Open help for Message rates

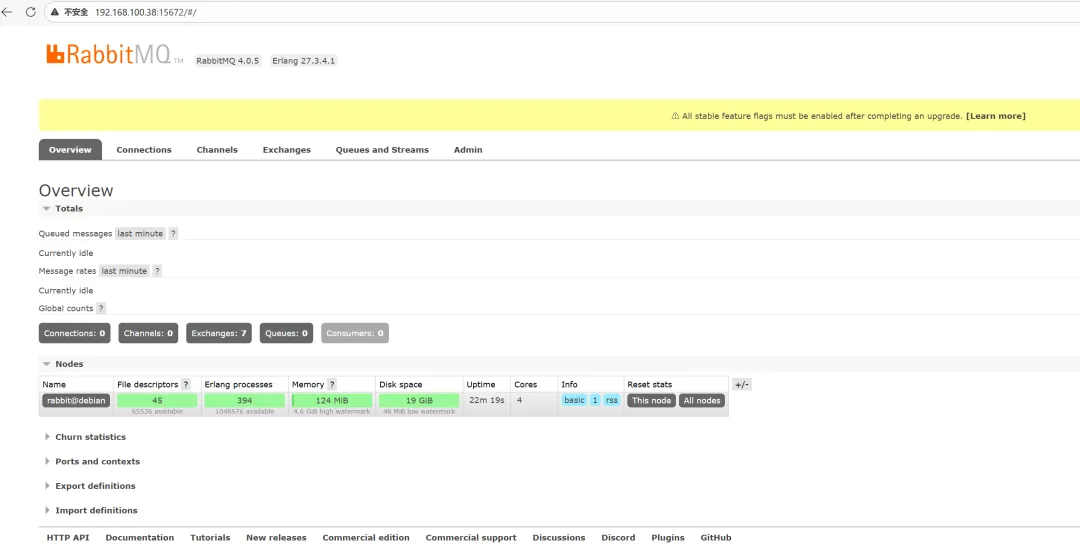pyautogui.click(x=157, y=271)
